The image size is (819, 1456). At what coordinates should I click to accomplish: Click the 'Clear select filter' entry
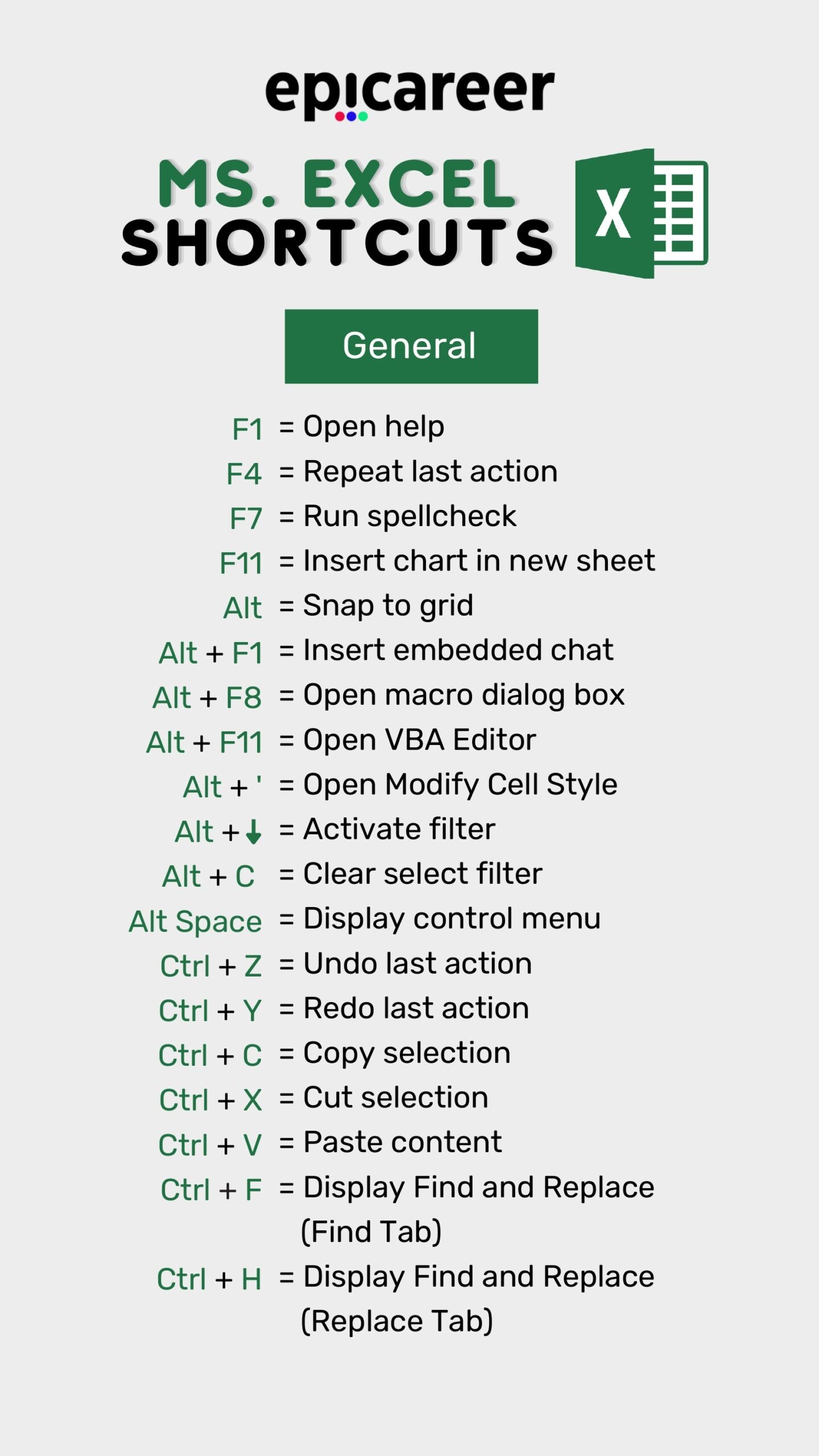[423, 874]
